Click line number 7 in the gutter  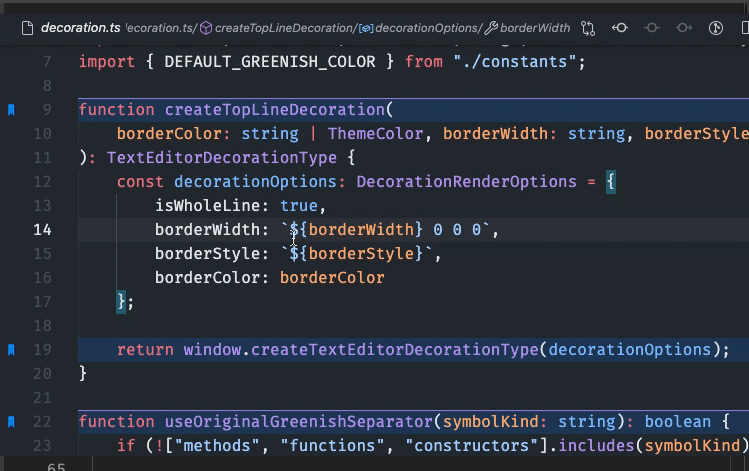pyautogui.click(x=47, y=62)
